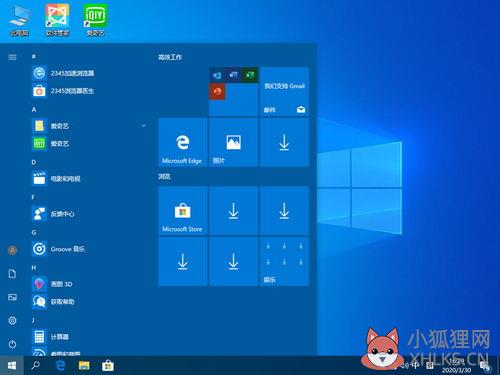Launch Excel from green Office tile

point(250,76)
